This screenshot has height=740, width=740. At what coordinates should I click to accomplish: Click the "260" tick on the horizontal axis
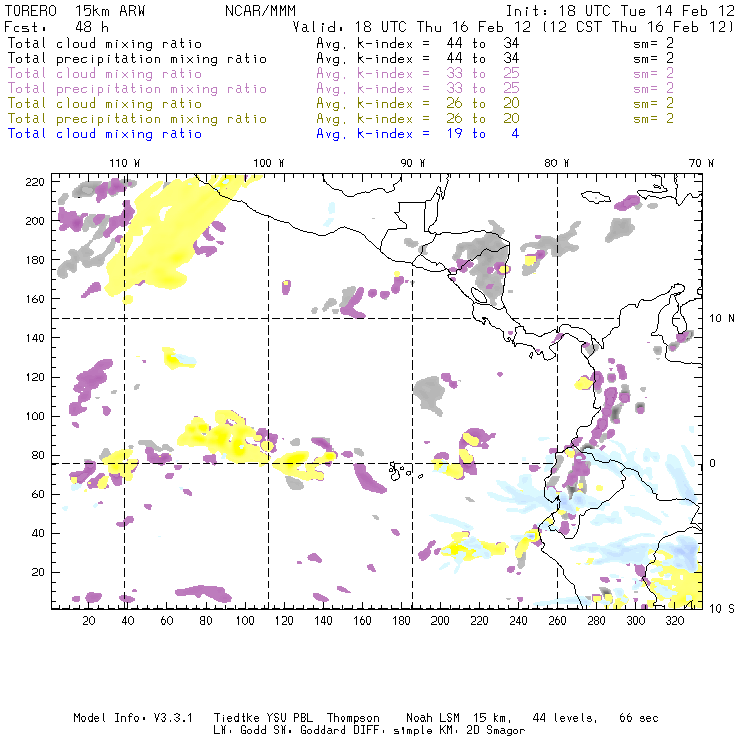(x=557, y=621)
